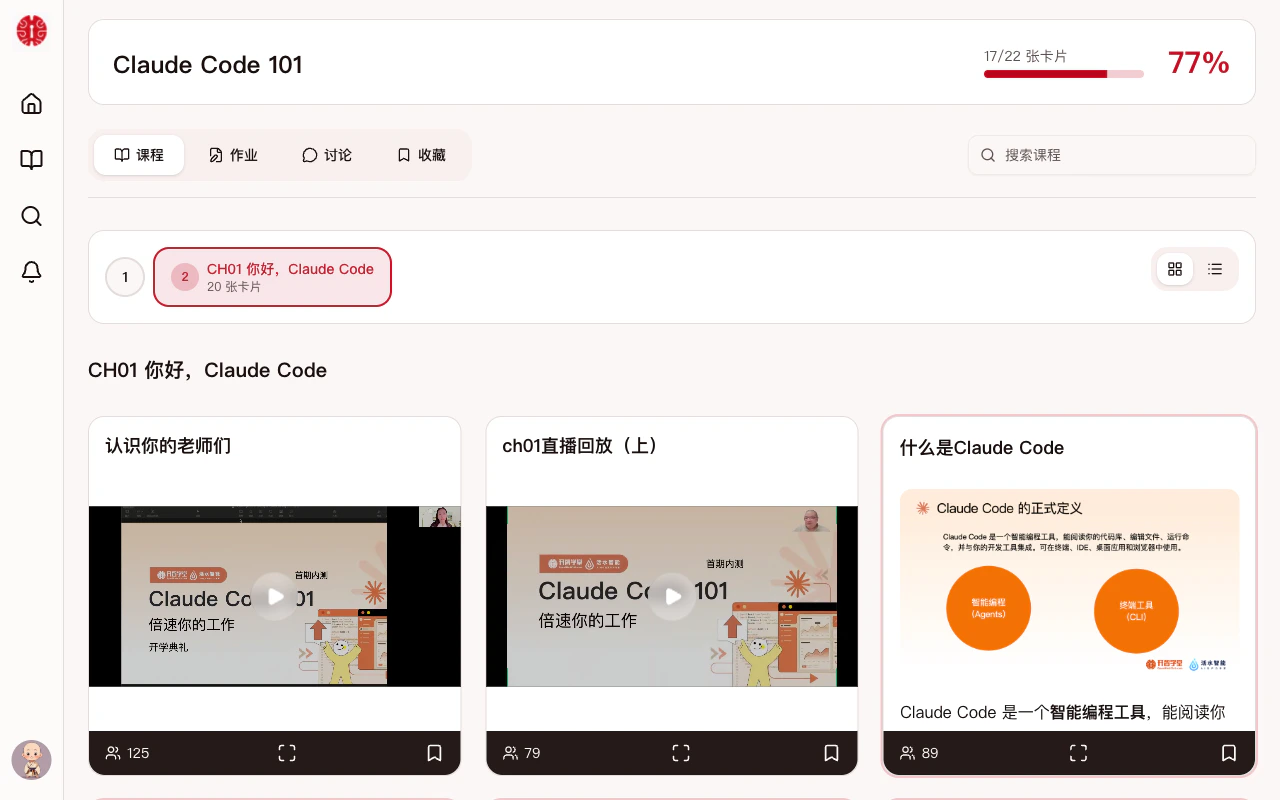
Task: Bookmark the ch01直播回放（上） card
Action: [831, 753]
